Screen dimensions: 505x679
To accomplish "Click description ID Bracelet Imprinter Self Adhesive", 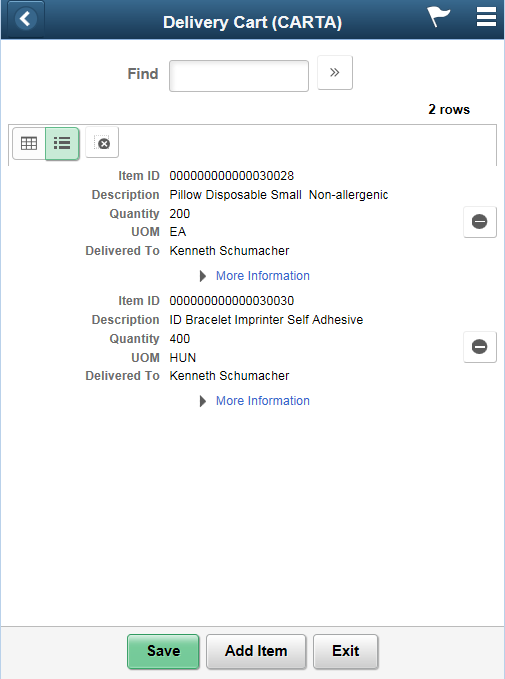I will tap(266, 320).
